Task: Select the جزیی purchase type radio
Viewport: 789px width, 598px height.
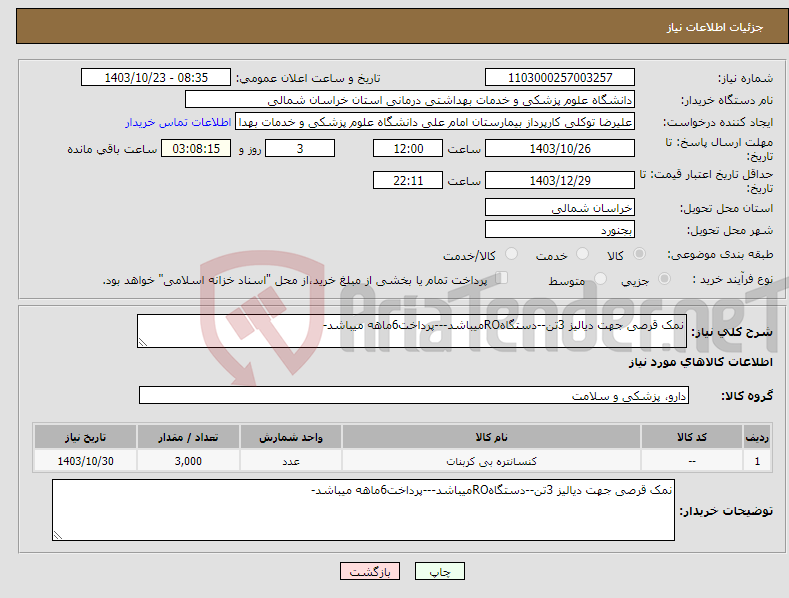Action: pyautogui.click(x=664, y=278)
